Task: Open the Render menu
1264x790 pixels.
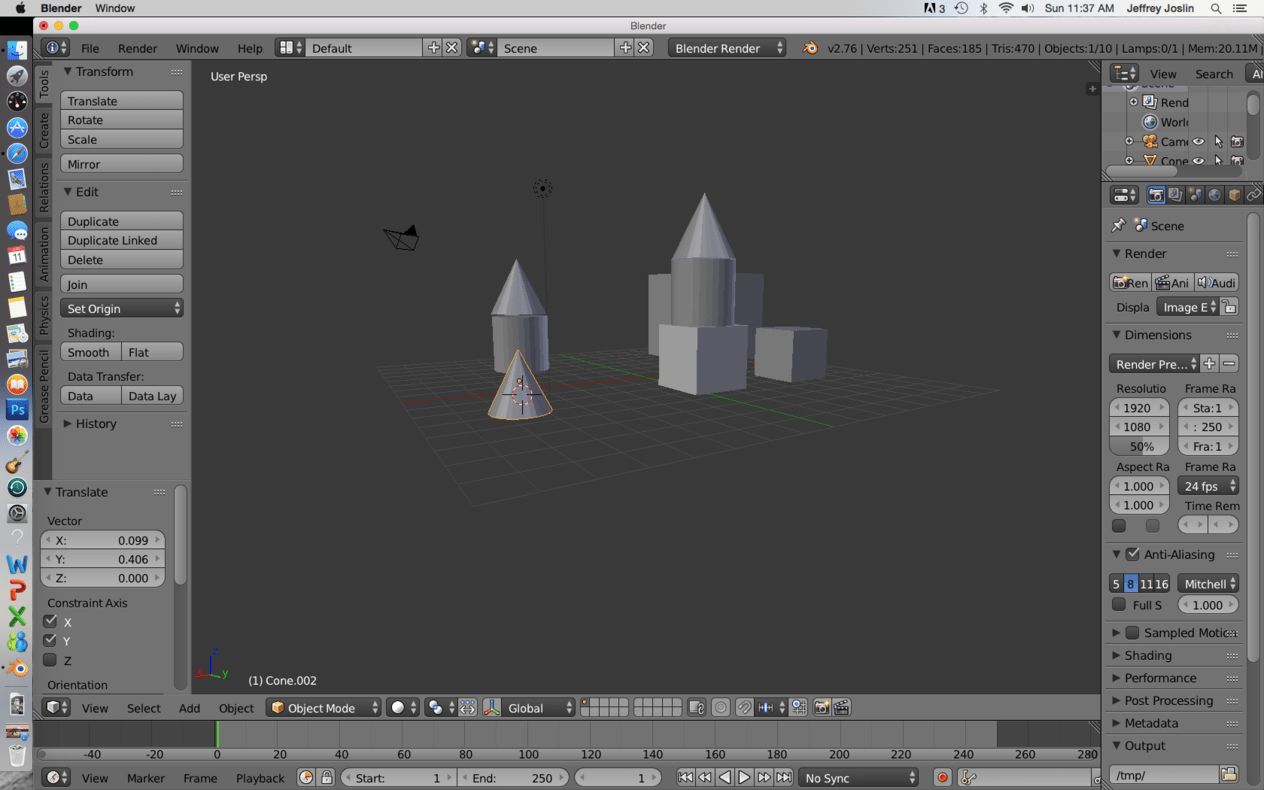Action: click(137, 48)
